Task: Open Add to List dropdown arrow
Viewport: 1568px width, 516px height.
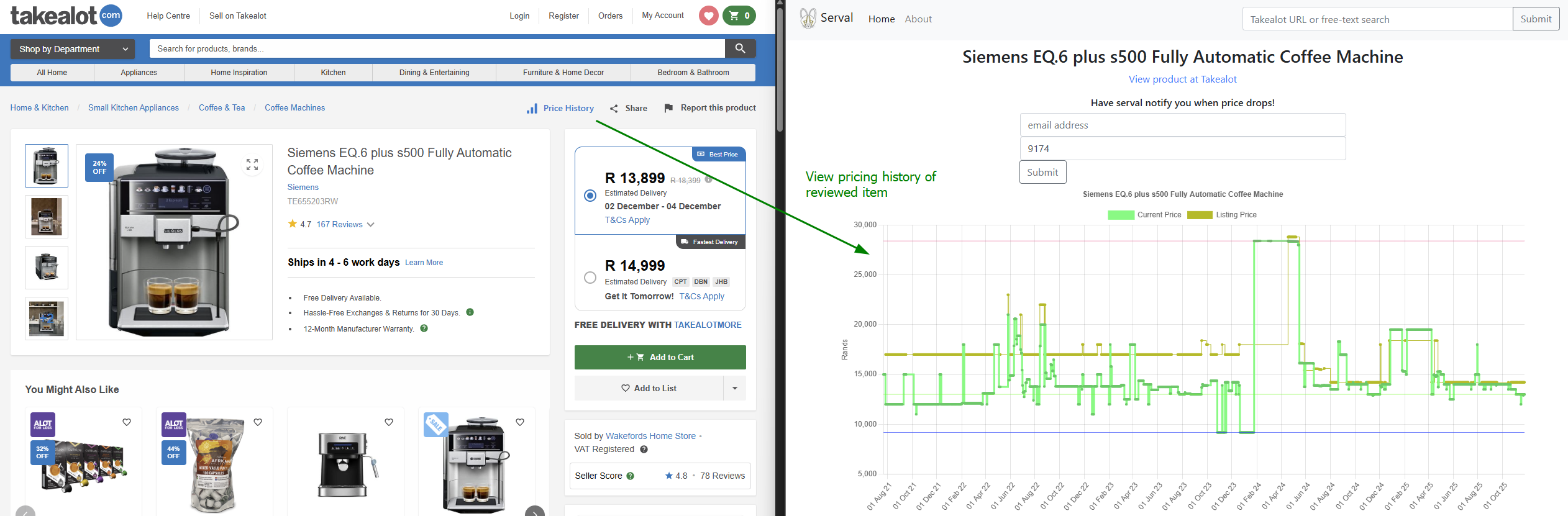Action: click(735, 388)
